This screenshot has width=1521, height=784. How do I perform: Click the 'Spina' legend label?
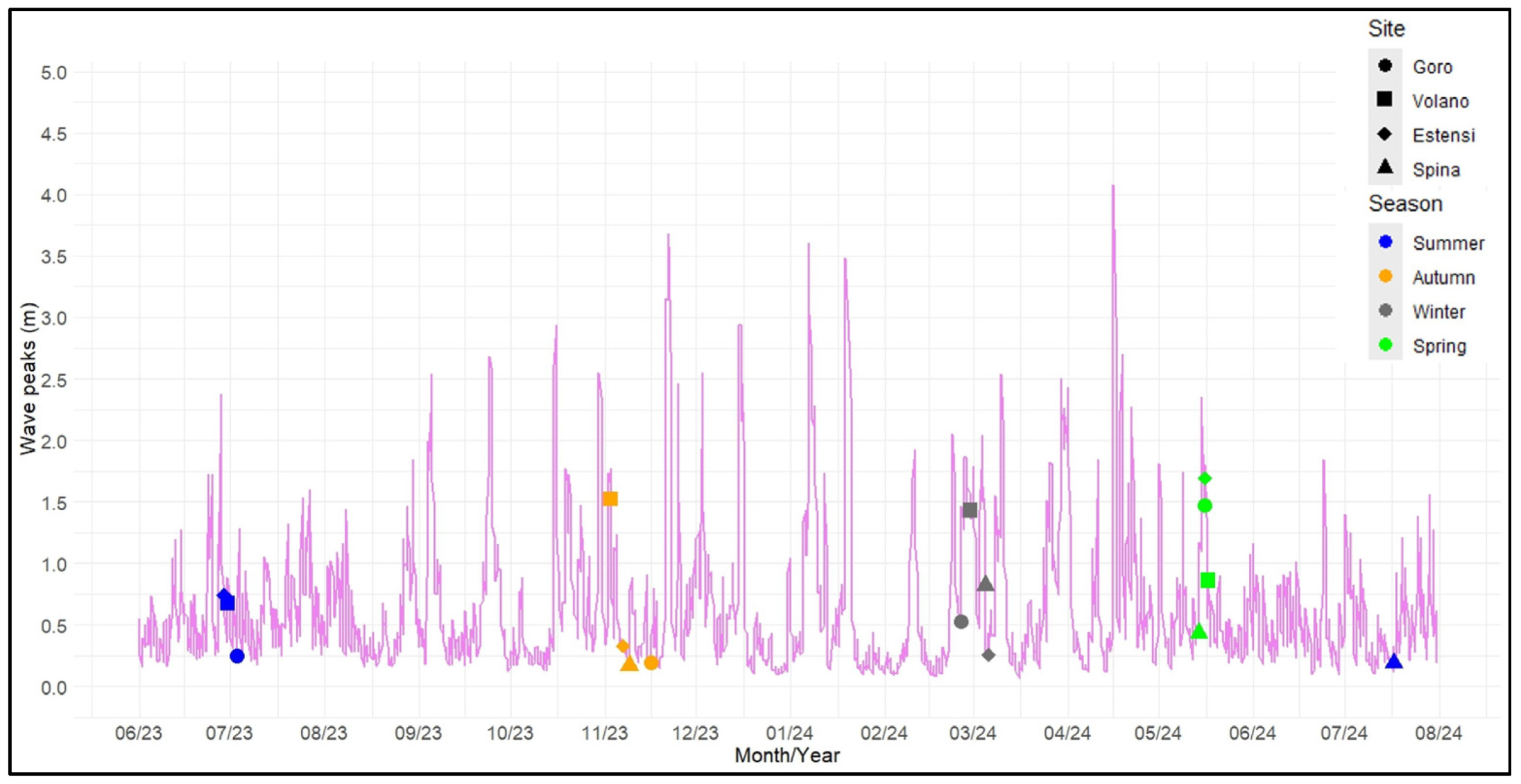tap(1436, 170)
